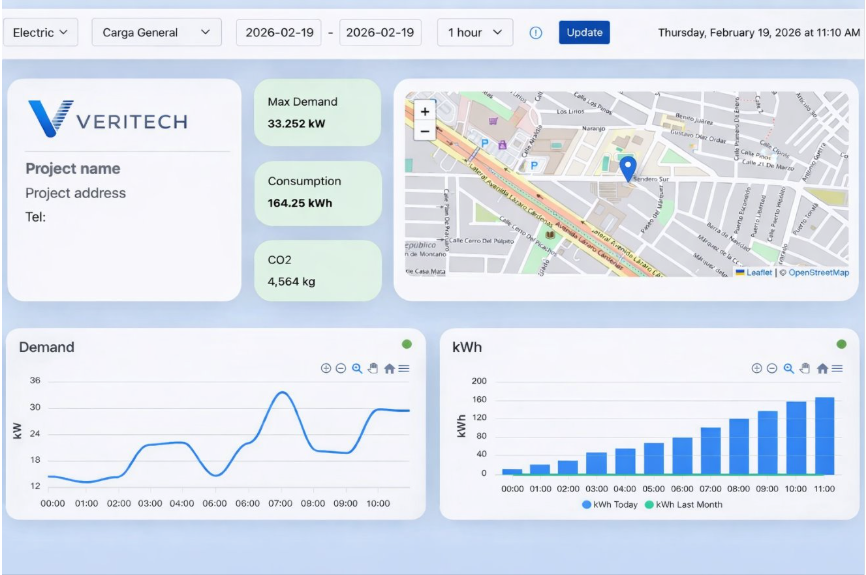Toggle the kWh Last Month legend series
This screenshot has height=575, width=866.
tap(683, 505)
